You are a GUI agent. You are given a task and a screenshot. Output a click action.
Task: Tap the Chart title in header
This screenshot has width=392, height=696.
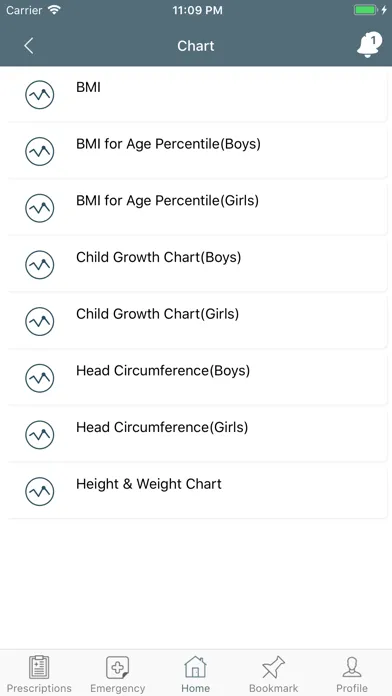click(x=196, y=46)
